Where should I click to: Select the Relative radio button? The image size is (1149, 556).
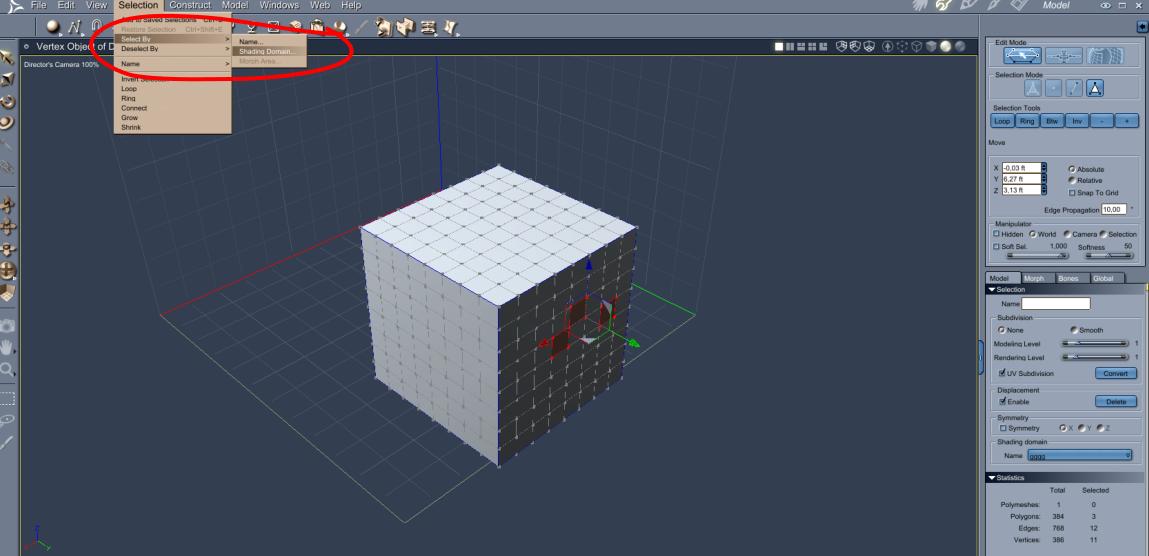point(1072,180)
